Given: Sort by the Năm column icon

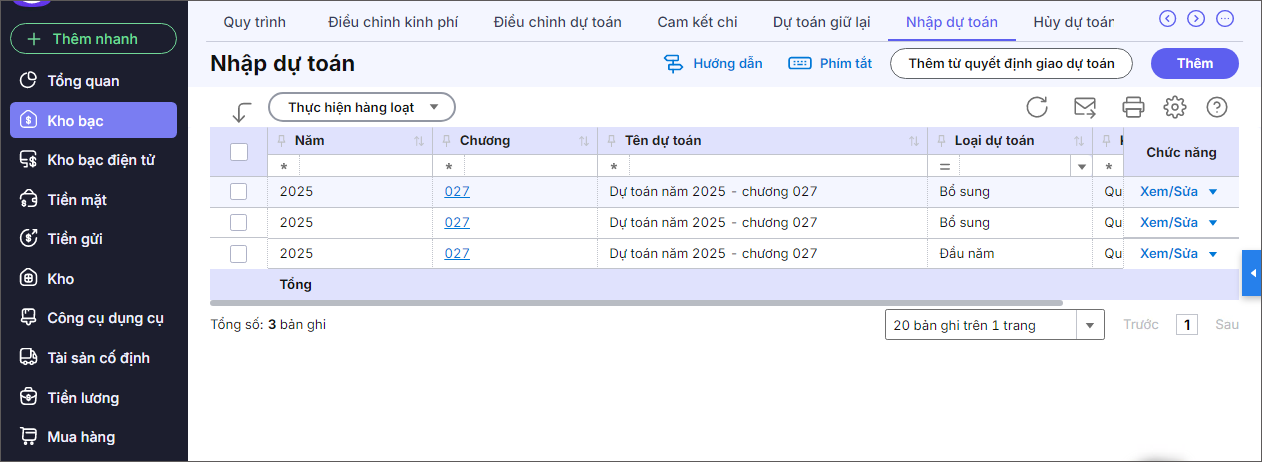Looking at the screenshot, I should click(x=419, y=141).
